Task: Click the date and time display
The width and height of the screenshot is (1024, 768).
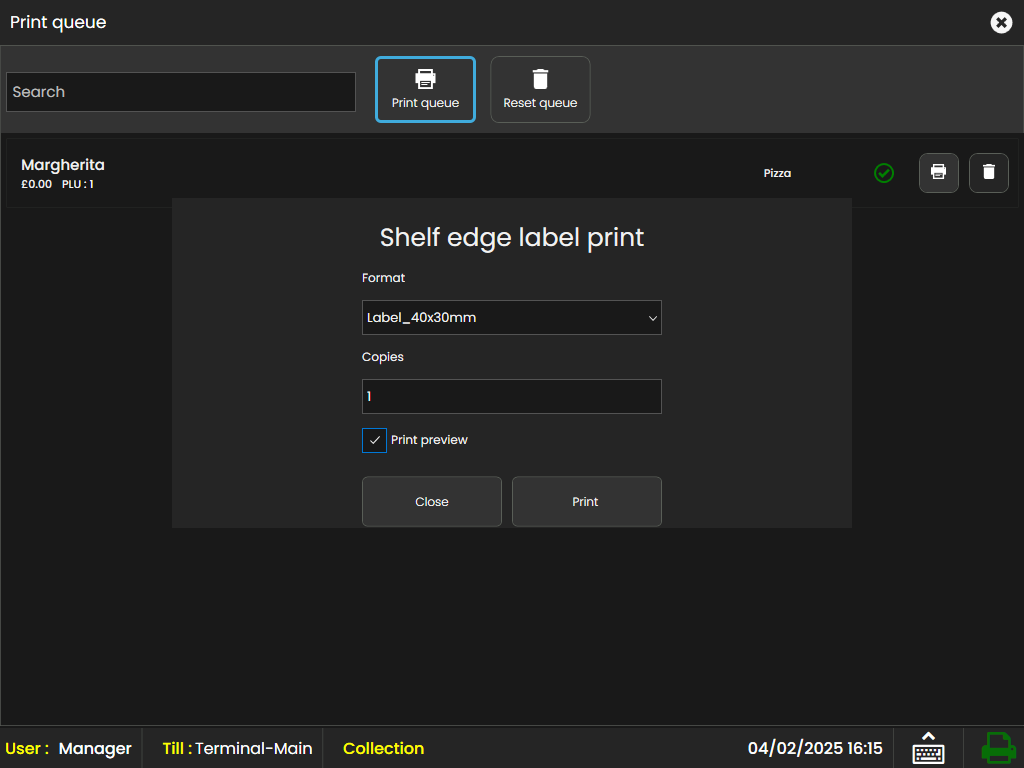Action: pos(814,748)
